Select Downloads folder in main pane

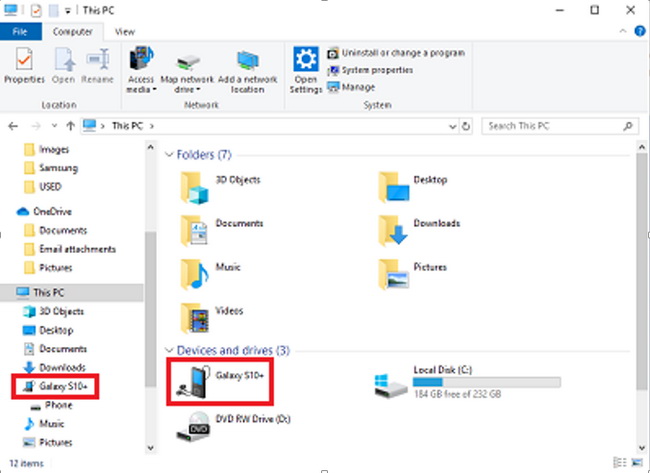coord(419,230)
